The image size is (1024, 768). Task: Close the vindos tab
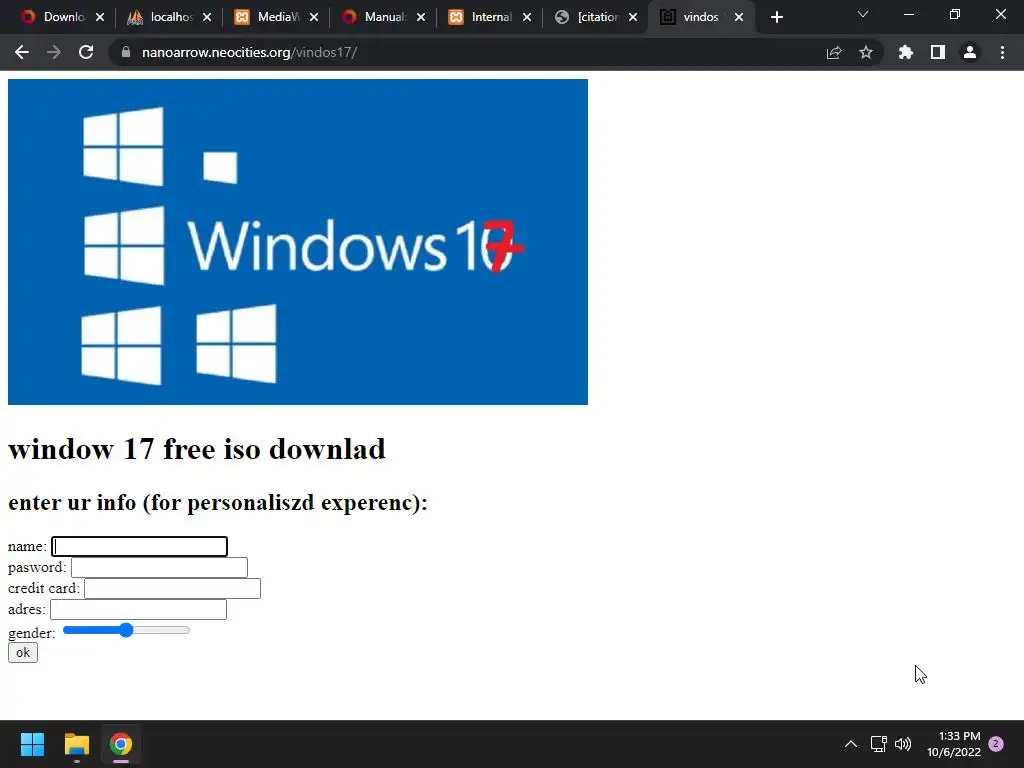coord(739,17)
